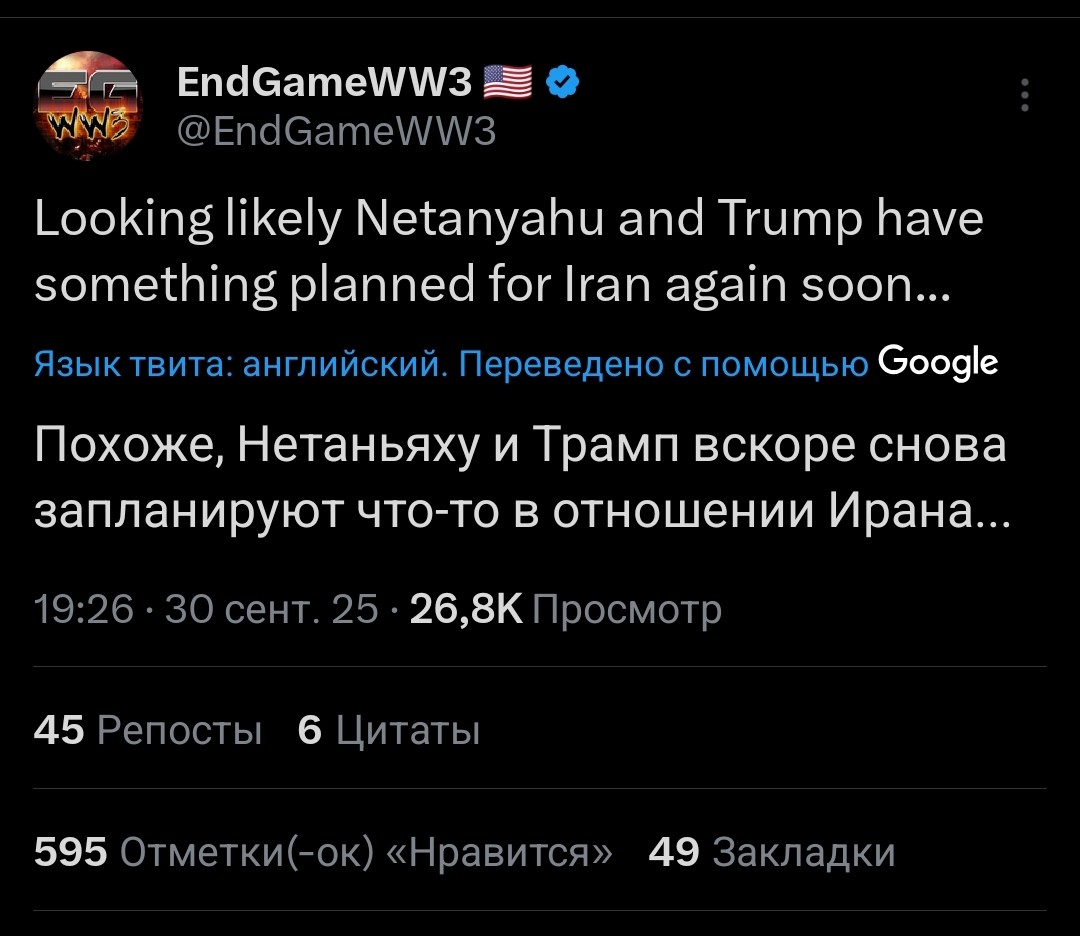Image resolution: width=1080 pixels, height=936 pixels.
Task: Click the "Переведено с помощью" text
Action: coord(663,365)
